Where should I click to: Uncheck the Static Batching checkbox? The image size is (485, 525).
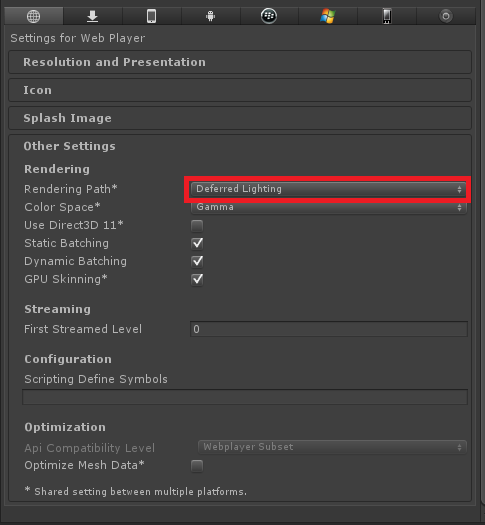[197, 243]
